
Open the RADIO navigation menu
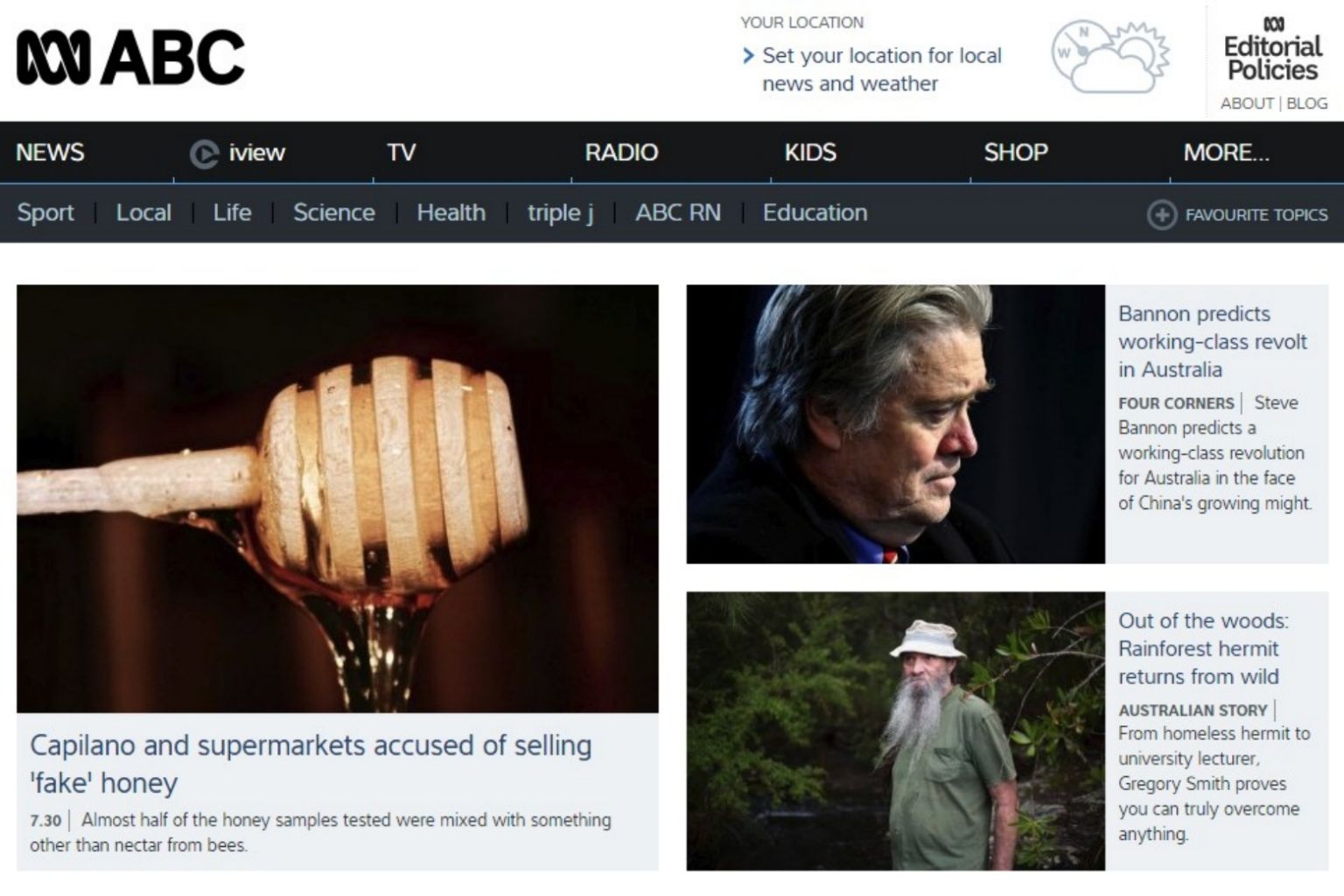pyautogui.click(x=621, y=152)
